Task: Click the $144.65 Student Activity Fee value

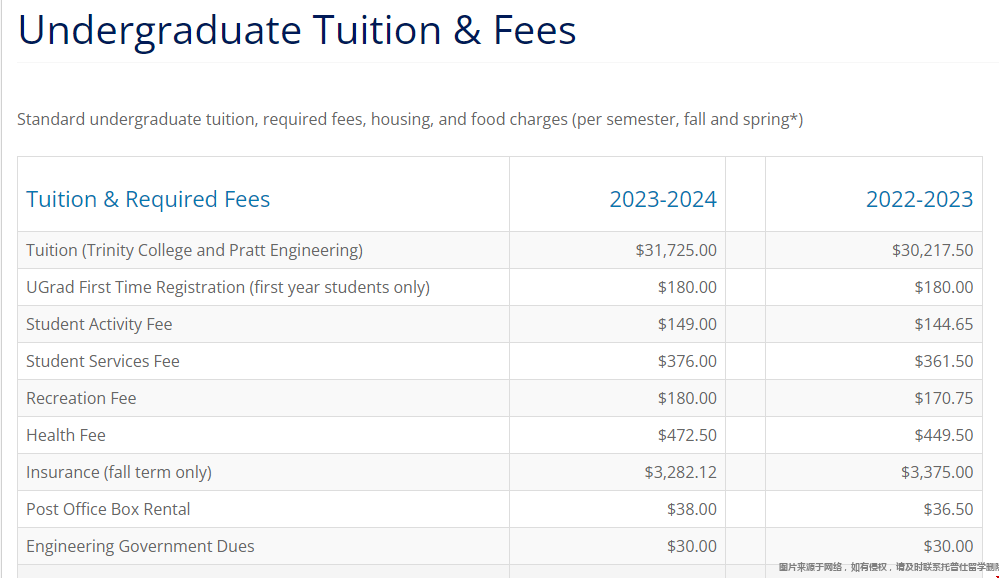Action: pos(944,324)
